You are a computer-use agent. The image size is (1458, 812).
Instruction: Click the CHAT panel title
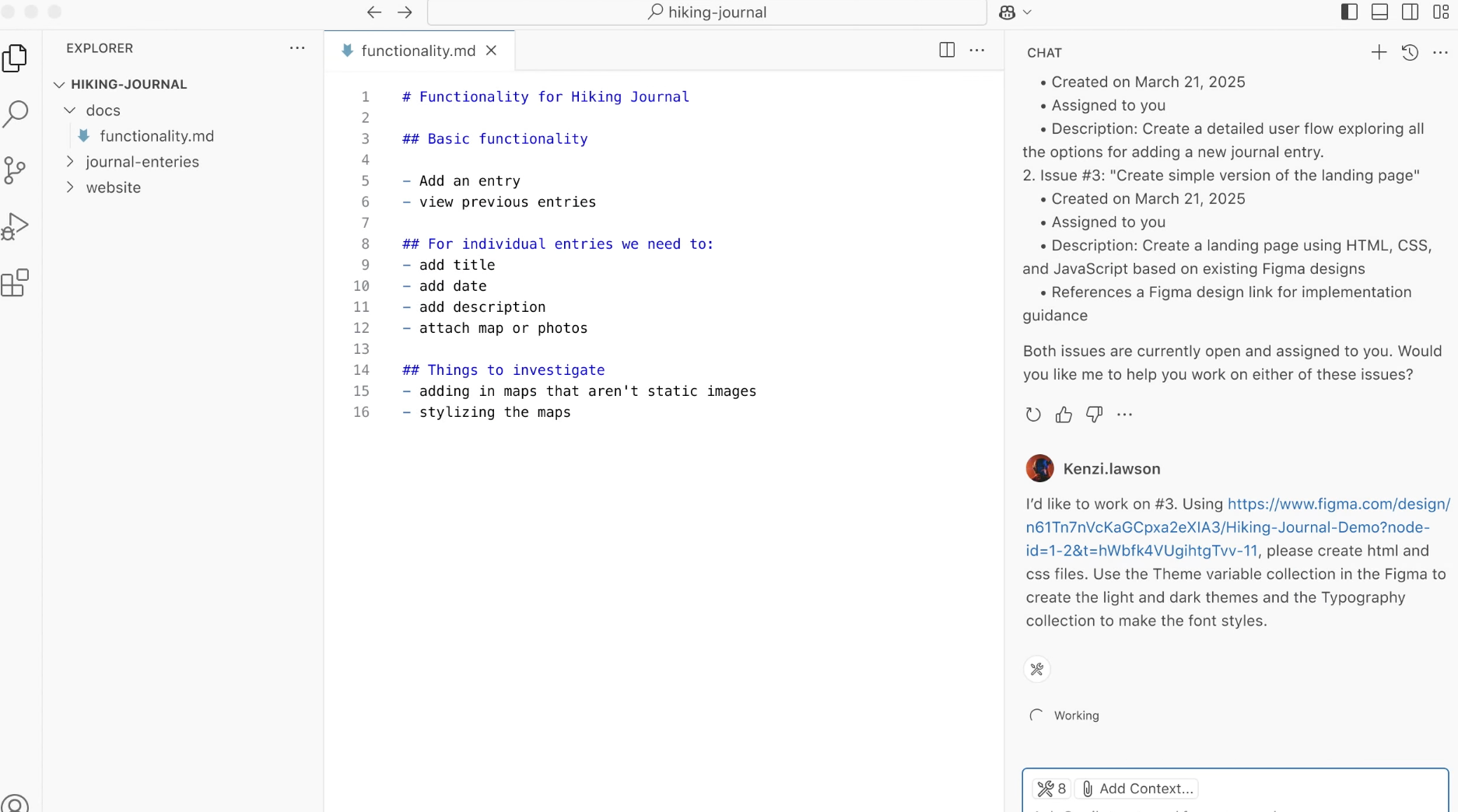pos(1044,53)
